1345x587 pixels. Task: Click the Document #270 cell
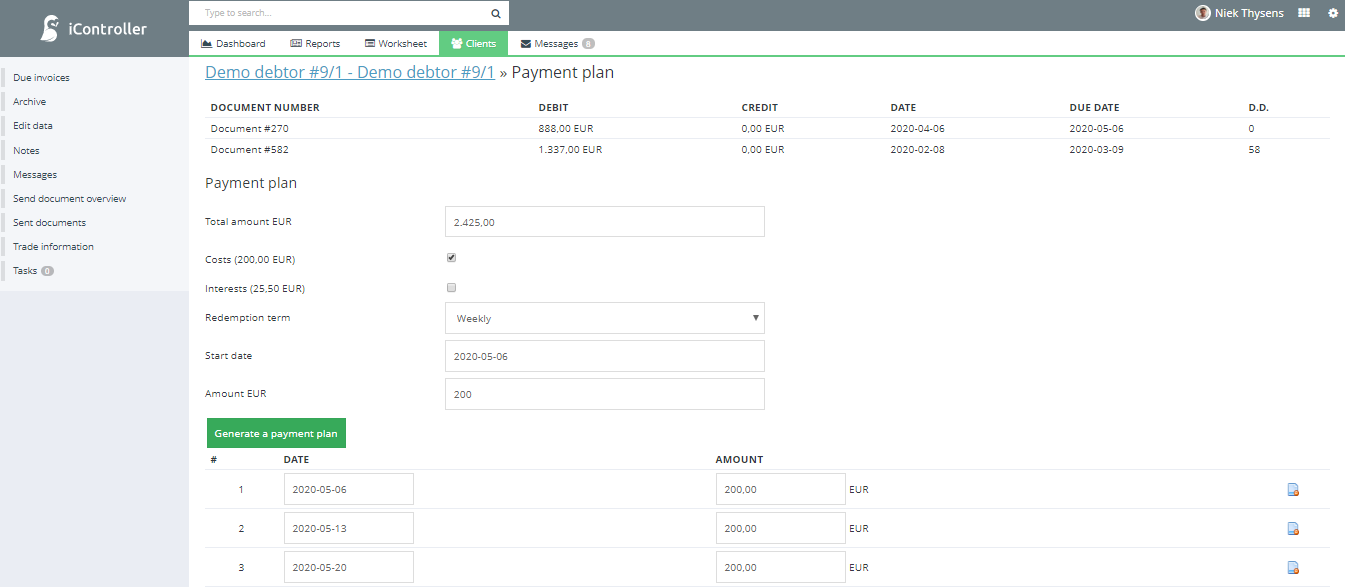tap(250, 129)
